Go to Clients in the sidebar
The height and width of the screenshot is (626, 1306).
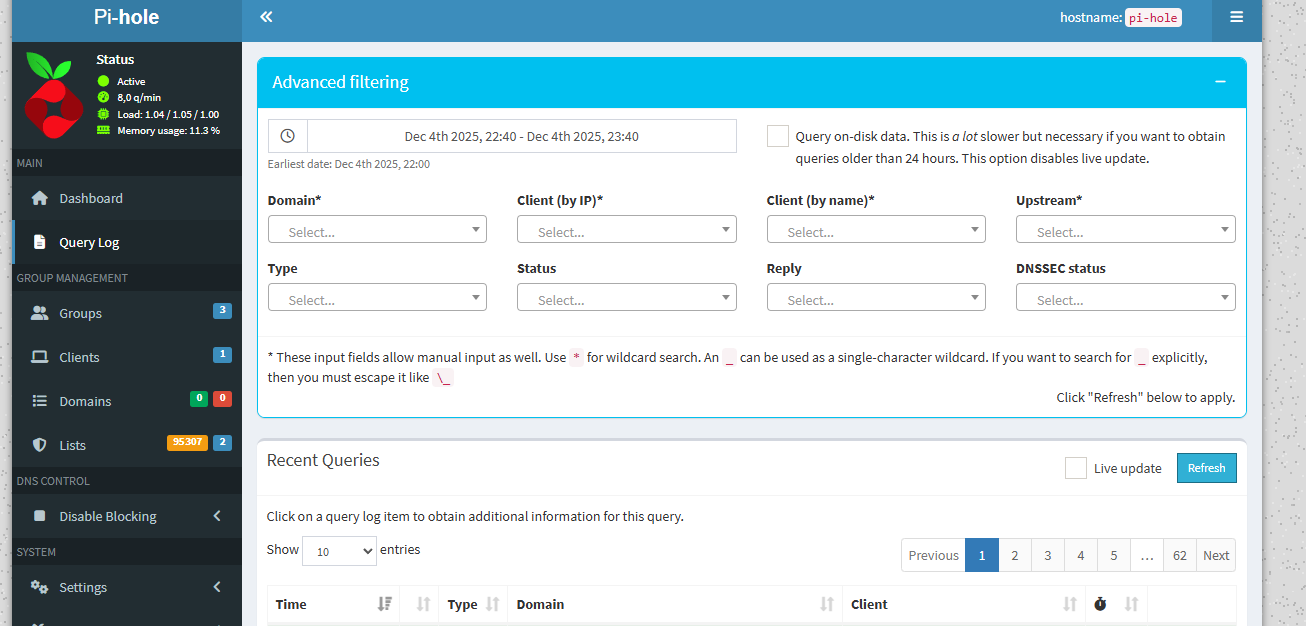[79, 357]
